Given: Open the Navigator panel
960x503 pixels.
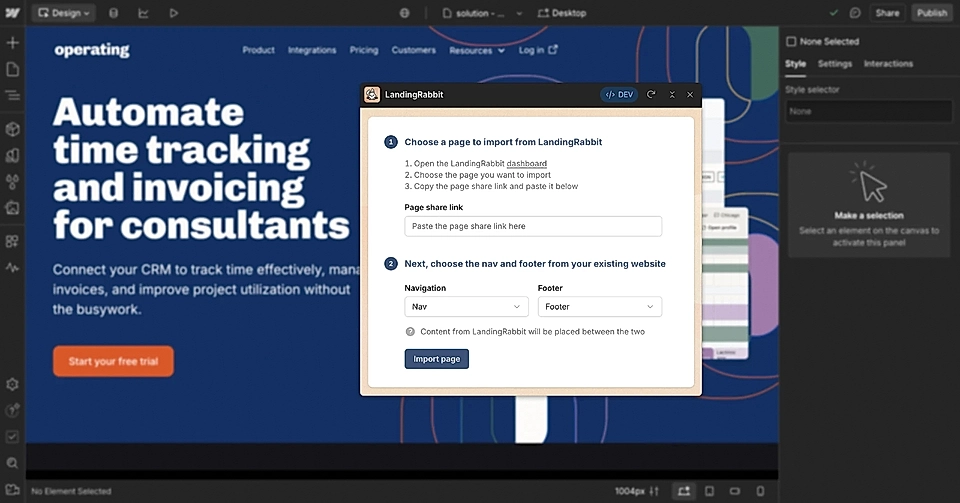Looking at the screenshot, I should [x=12, y=95].
